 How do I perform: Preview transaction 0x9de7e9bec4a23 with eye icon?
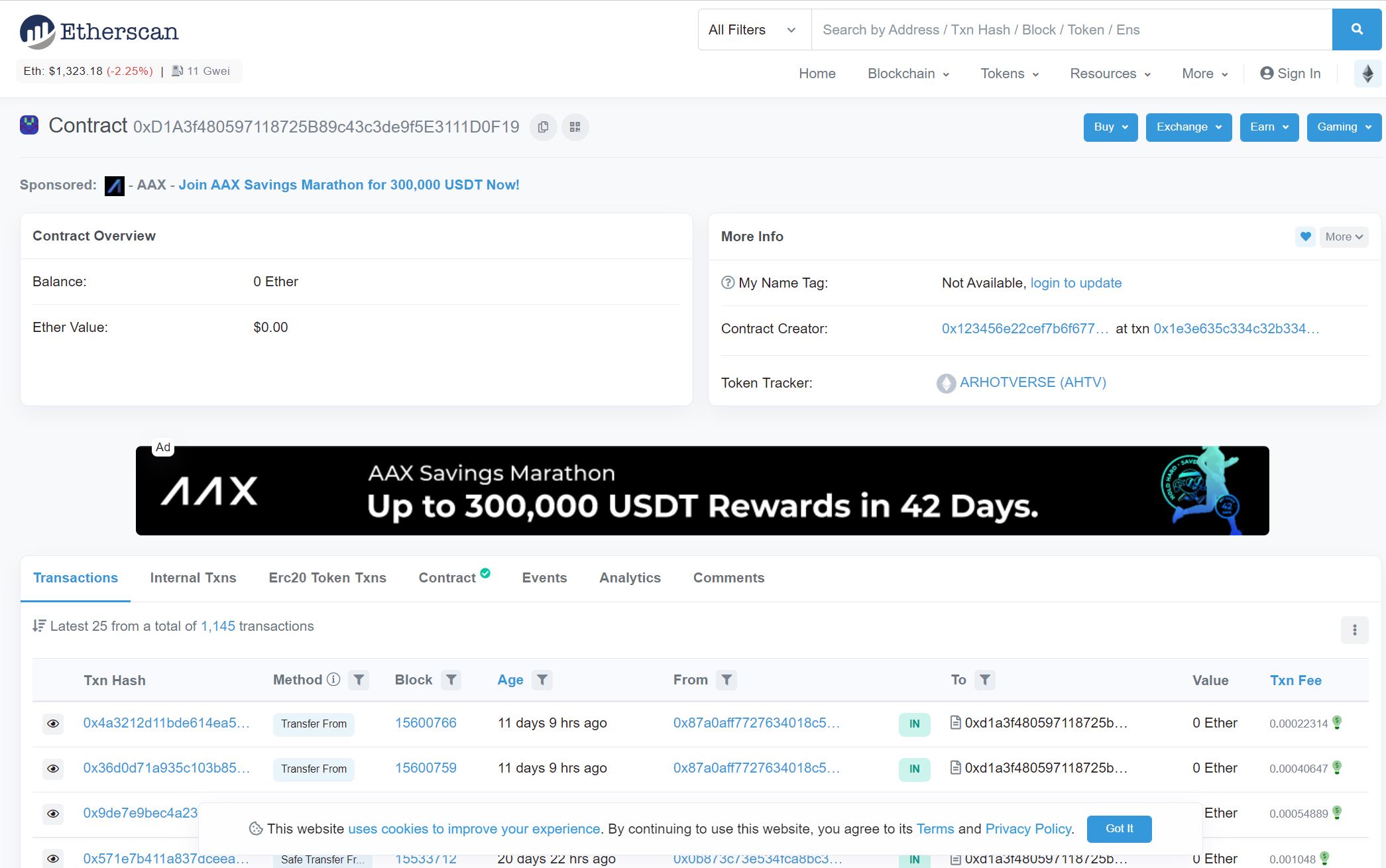click(53, 814)
